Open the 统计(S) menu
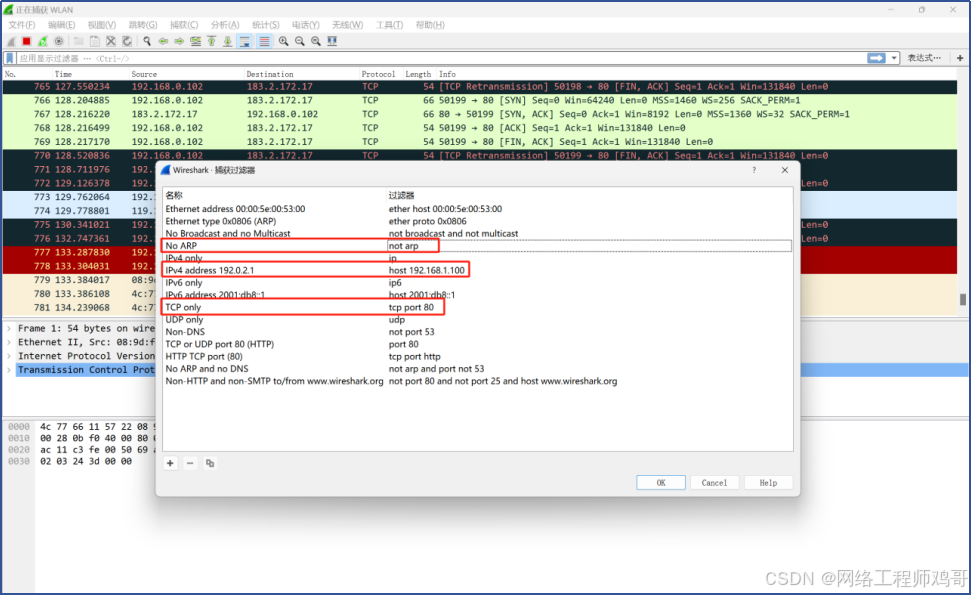 [x=266, y=25]
